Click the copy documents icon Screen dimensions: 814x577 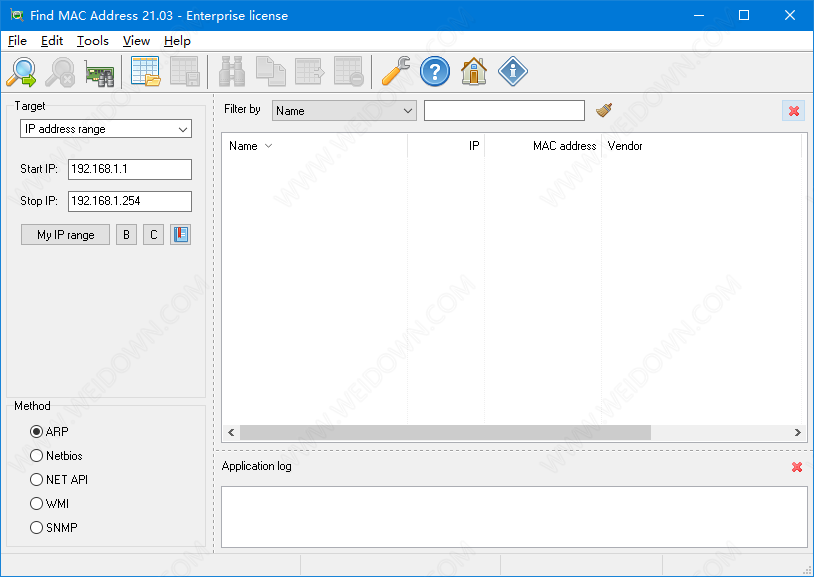[270, 72]
